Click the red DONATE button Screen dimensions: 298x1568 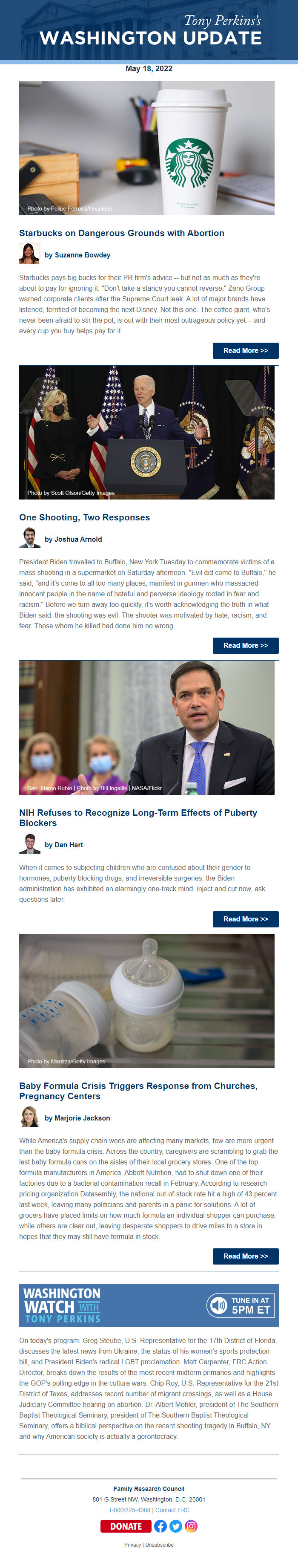(x=126, y=1525)
